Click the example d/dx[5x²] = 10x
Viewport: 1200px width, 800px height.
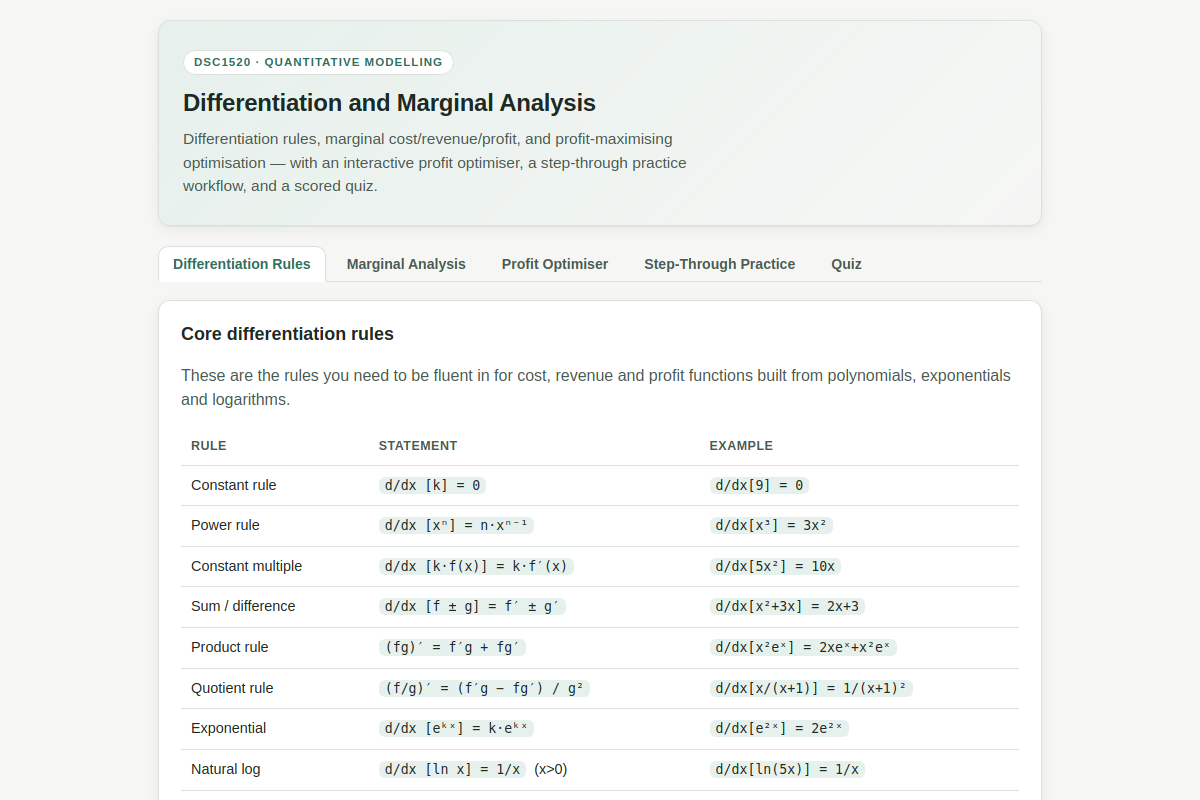point(775,566)
